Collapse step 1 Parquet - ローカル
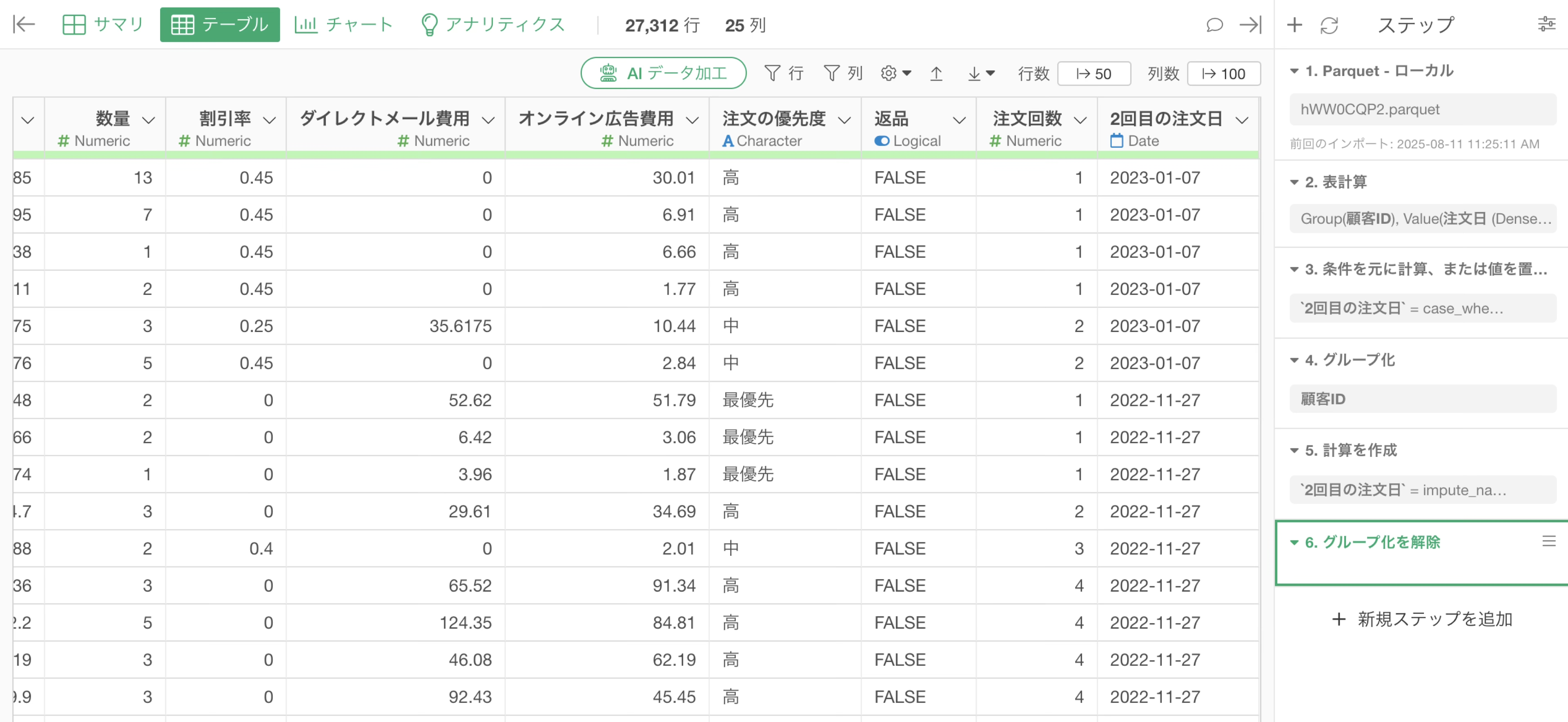The image size is (1568, 722). tap(1294, 71)
